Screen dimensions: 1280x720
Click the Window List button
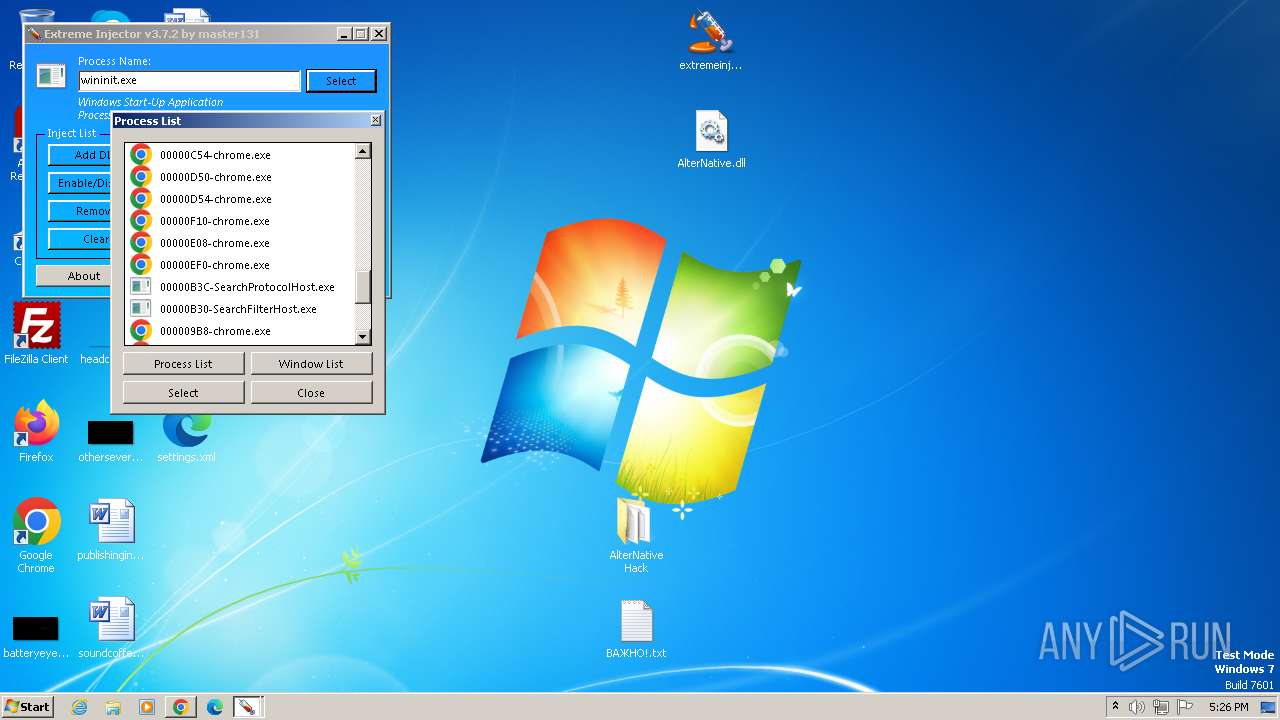(311, 364)
